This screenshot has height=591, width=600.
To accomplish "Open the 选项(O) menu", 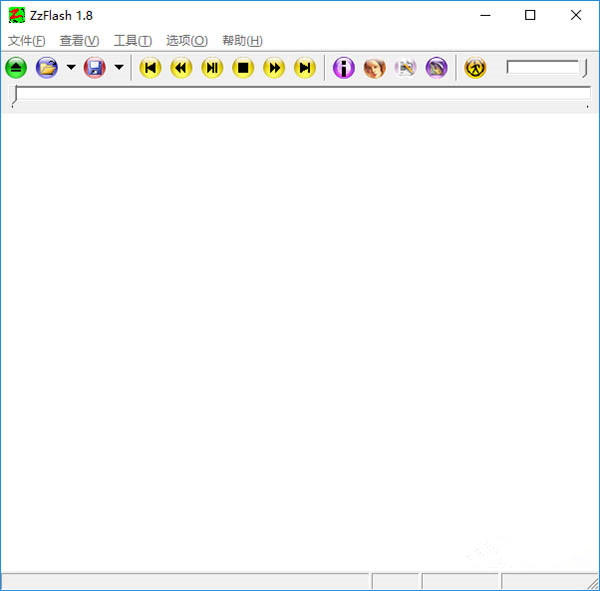I will coord(186,41).
